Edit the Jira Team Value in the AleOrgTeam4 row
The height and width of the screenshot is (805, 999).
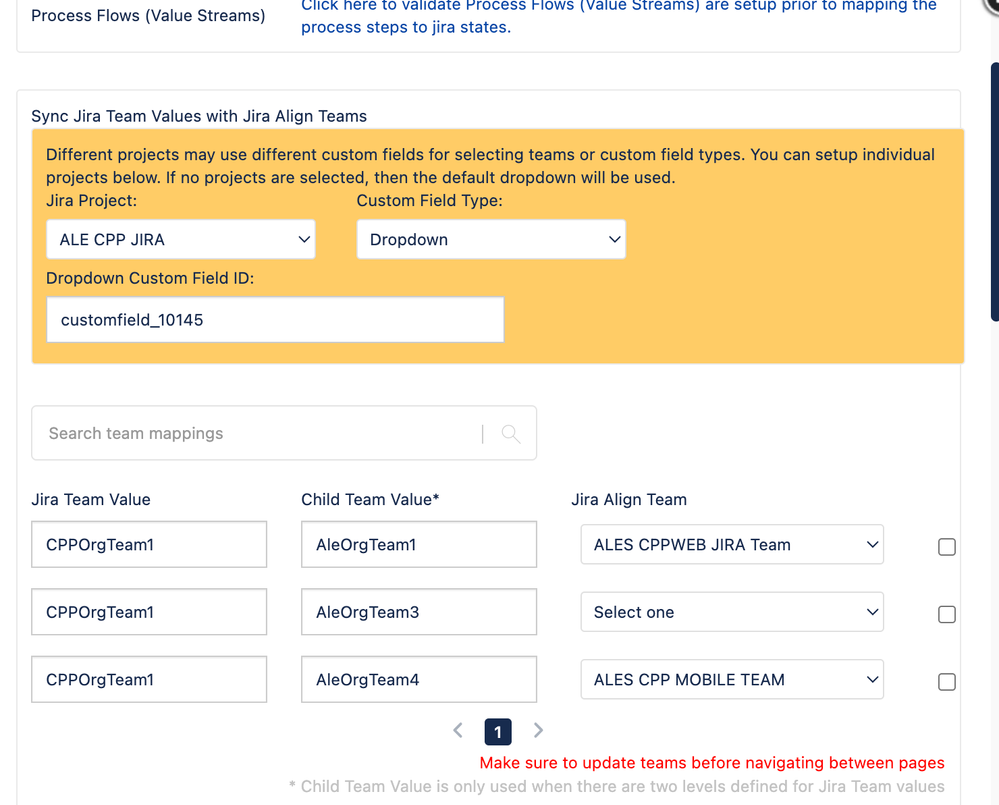point(149,680)
